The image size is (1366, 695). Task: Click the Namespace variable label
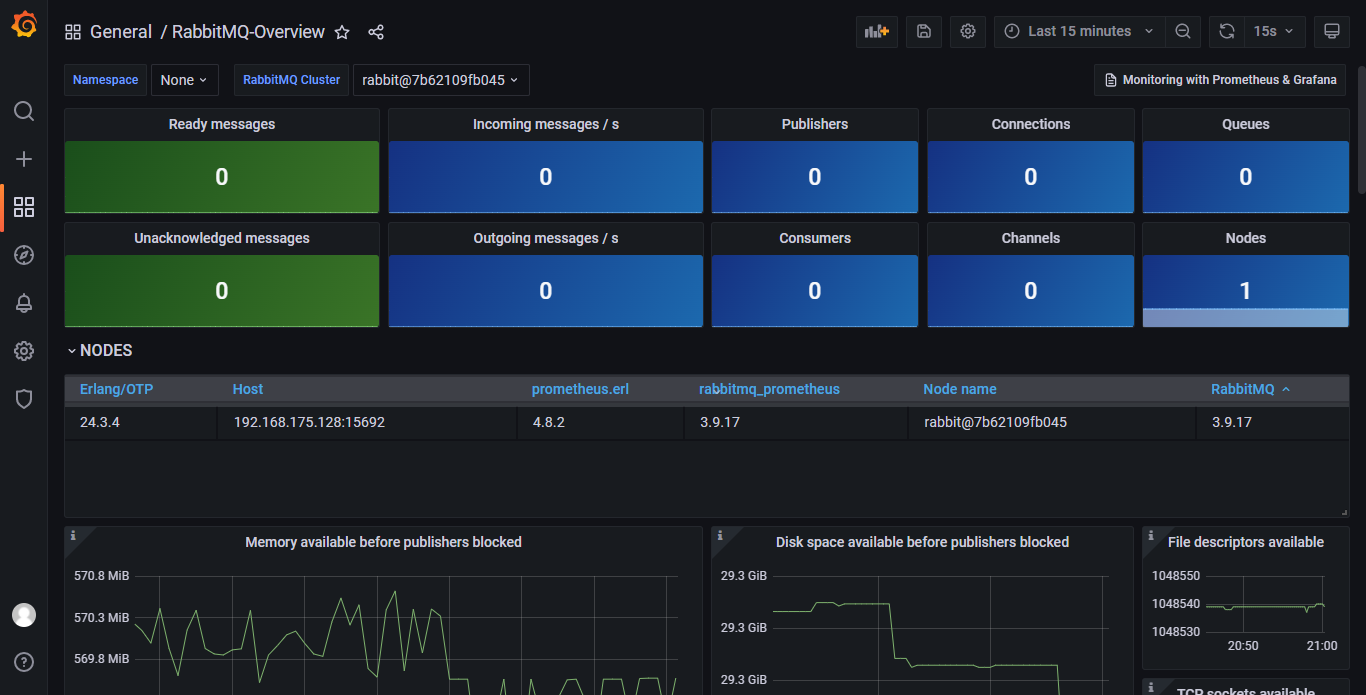[106, 80]
